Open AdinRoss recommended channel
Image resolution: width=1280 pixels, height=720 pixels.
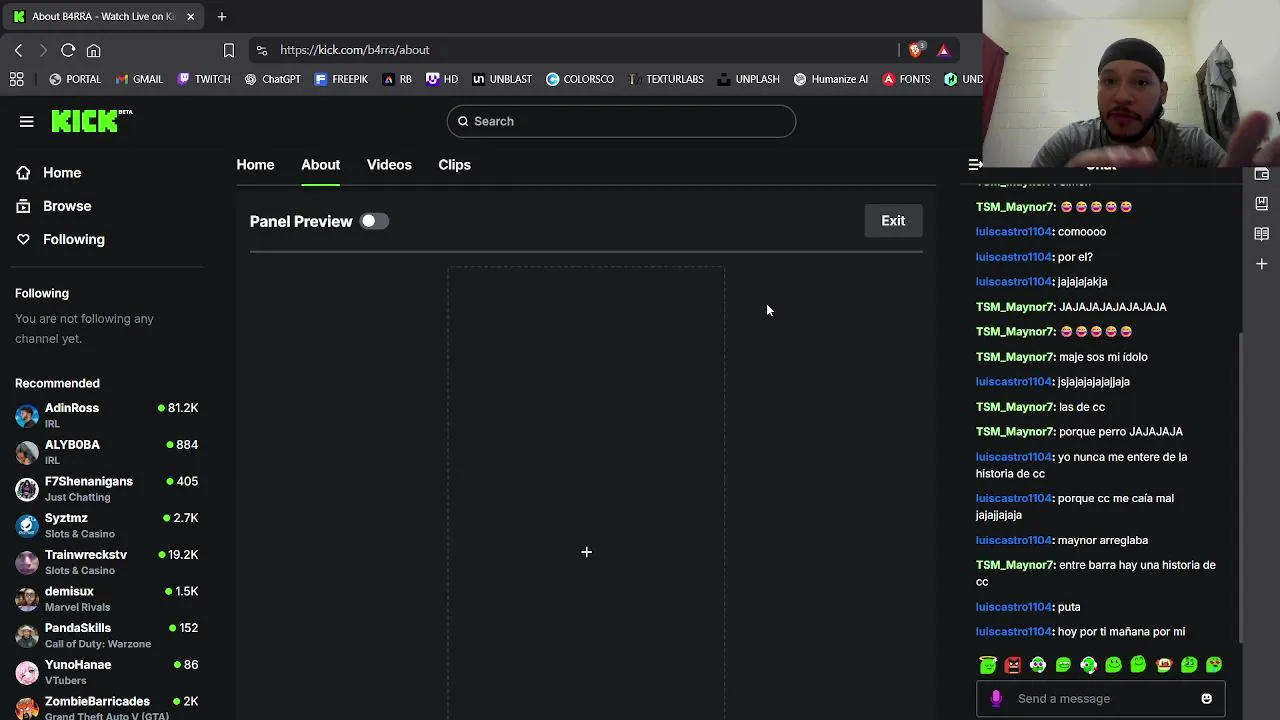(x=107, y=415)
